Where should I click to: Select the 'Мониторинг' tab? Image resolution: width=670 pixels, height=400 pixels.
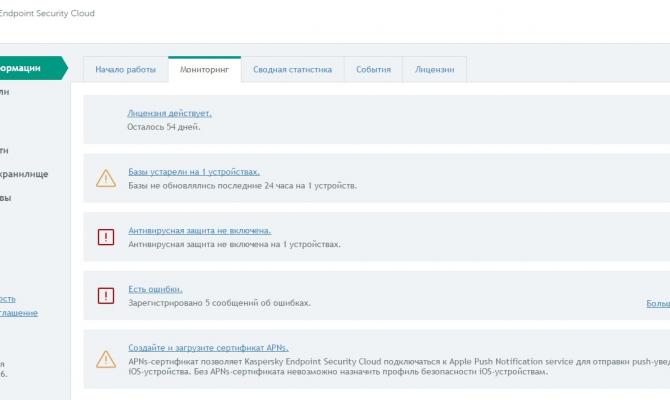click(x=204, y=70)
